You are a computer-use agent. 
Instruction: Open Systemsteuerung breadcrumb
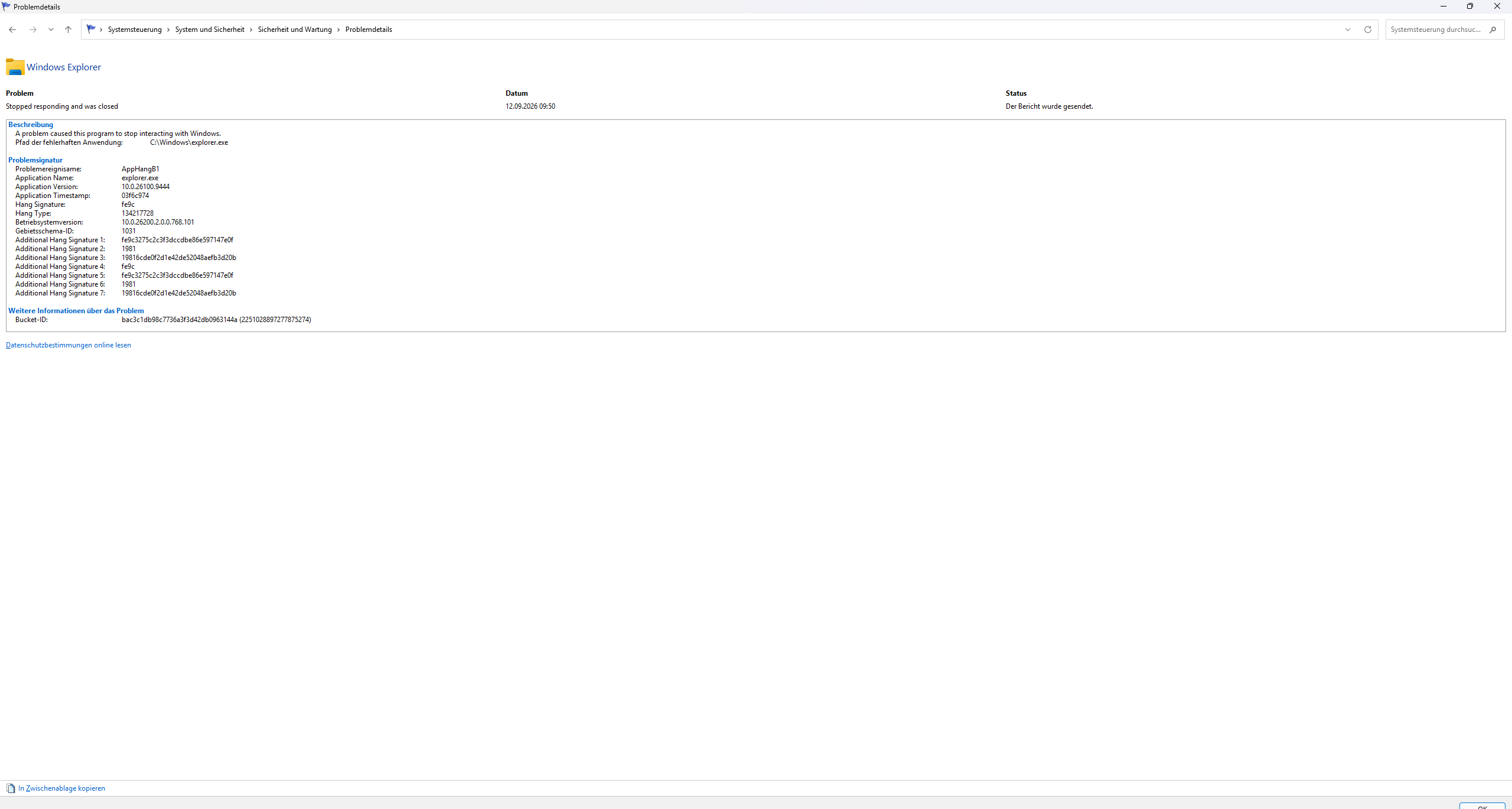point(135,30)
